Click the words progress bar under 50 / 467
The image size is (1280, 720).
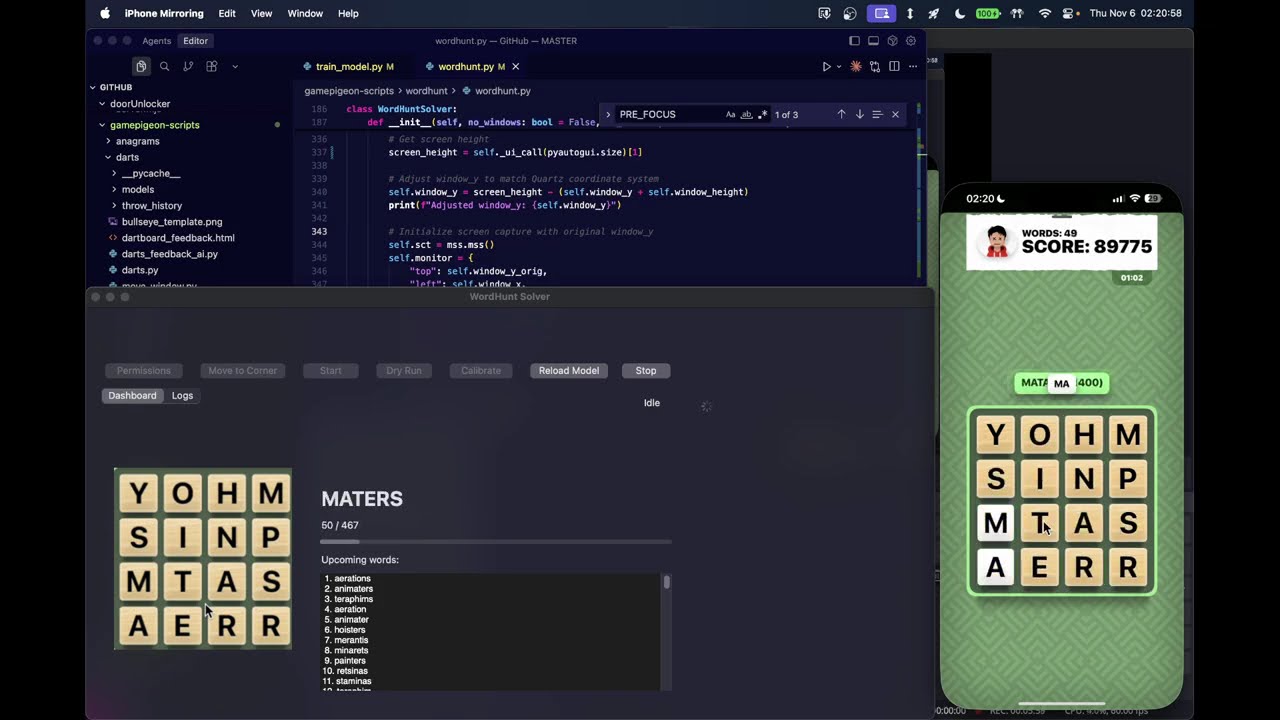[x=496, y=542]
